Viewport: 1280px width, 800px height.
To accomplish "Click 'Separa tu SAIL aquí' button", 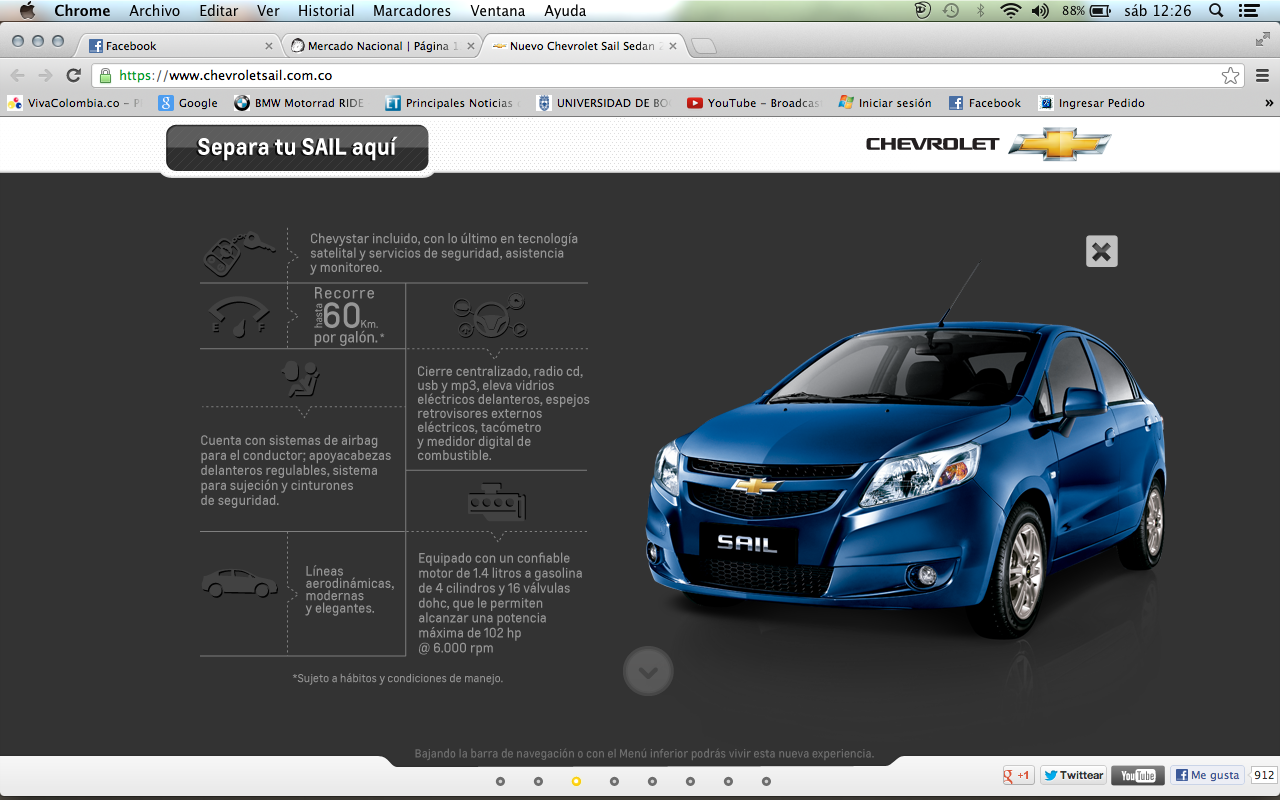I will click(x=297, y=148).
